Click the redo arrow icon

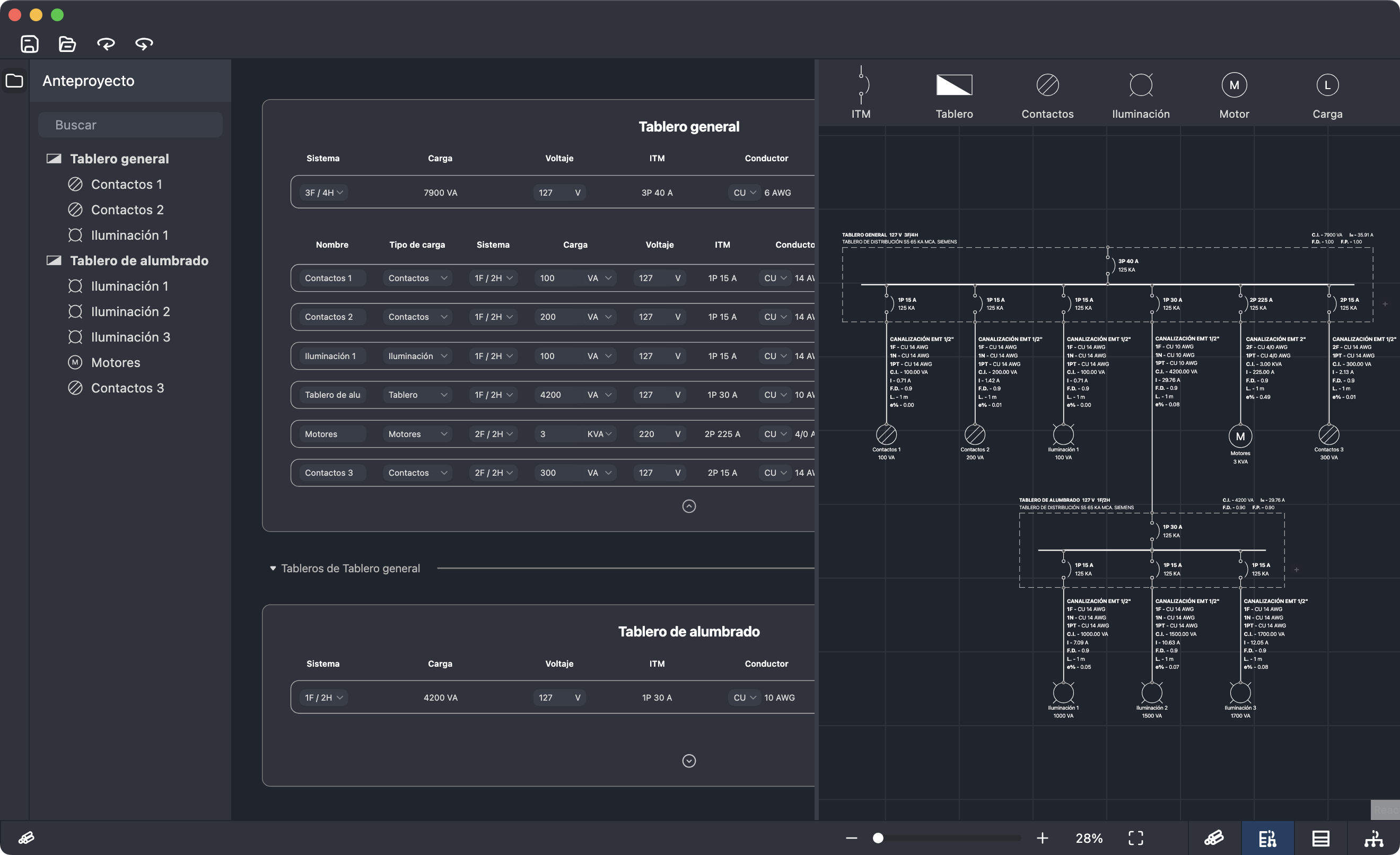pos(144,43)
